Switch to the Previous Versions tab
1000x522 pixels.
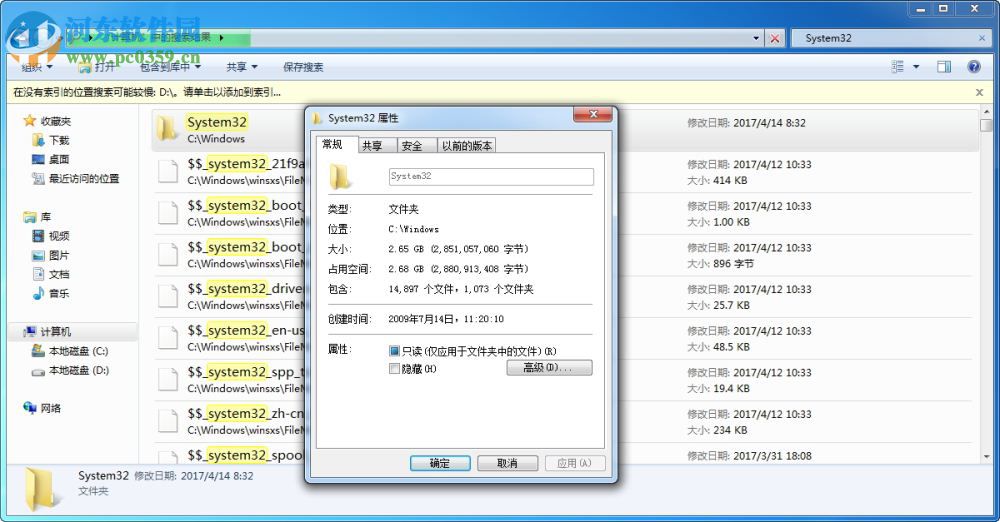[x=467, y=145]
